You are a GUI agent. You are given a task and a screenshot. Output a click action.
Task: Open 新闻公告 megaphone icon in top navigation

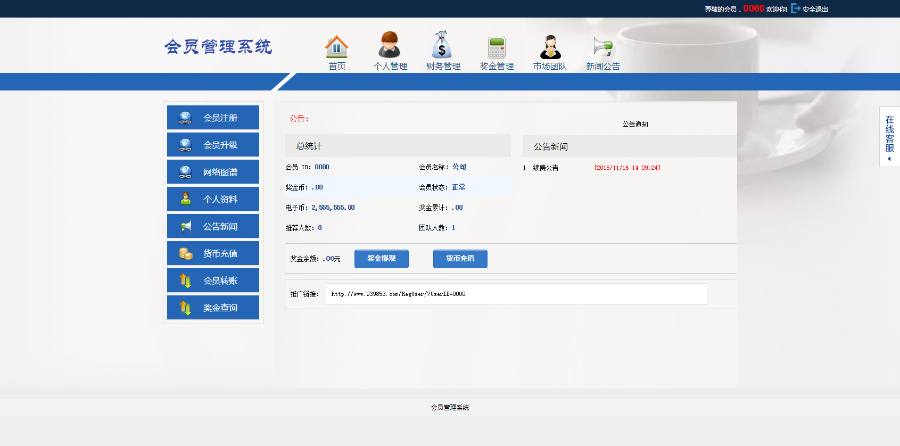click(603, 46)
